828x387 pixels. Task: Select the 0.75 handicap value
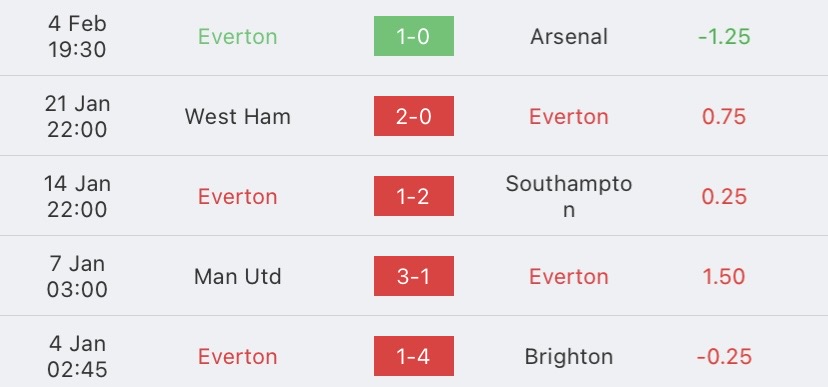(724, 117)
